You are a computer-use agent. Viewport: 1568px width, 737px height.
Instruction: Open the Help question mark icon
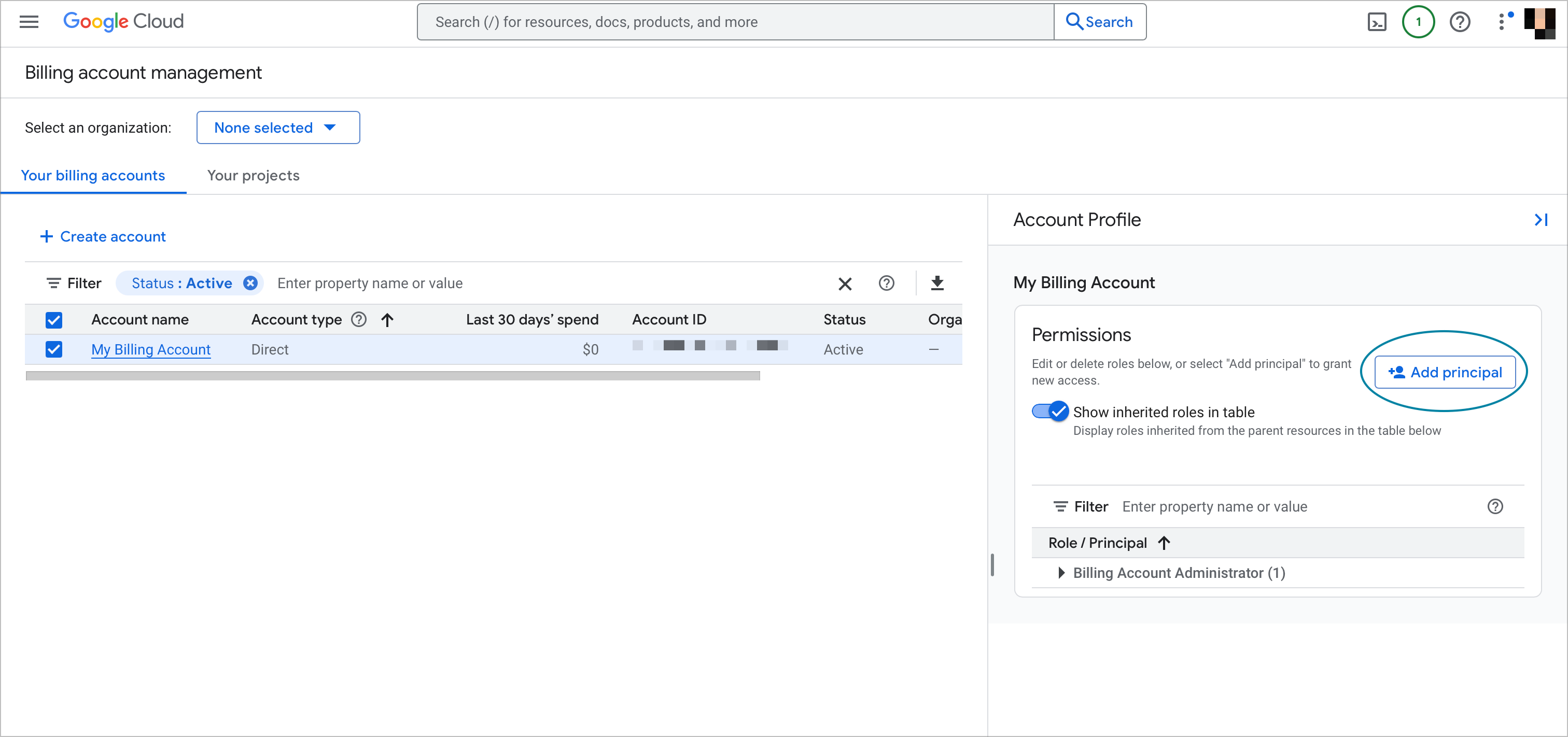pos(1460,22)
